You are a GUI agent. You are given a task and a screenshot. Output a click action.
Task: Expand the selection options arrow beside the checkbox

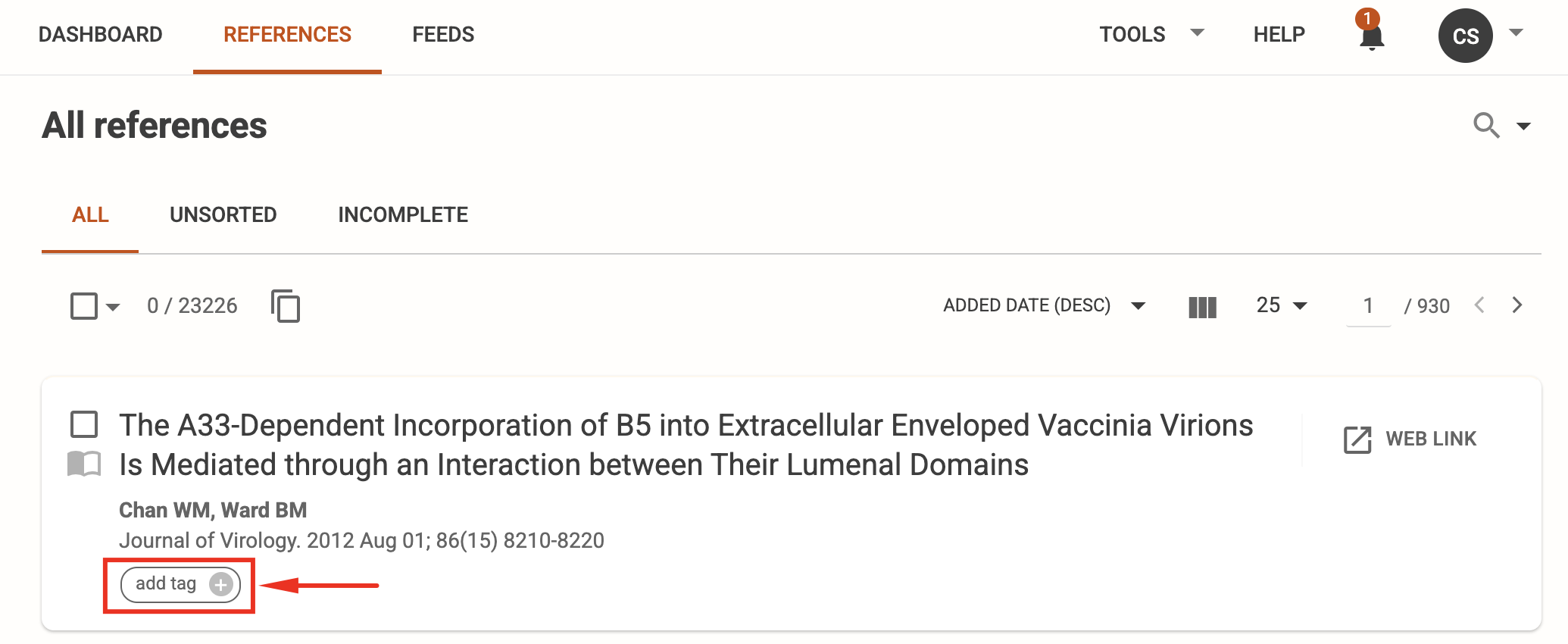point(113,308)
